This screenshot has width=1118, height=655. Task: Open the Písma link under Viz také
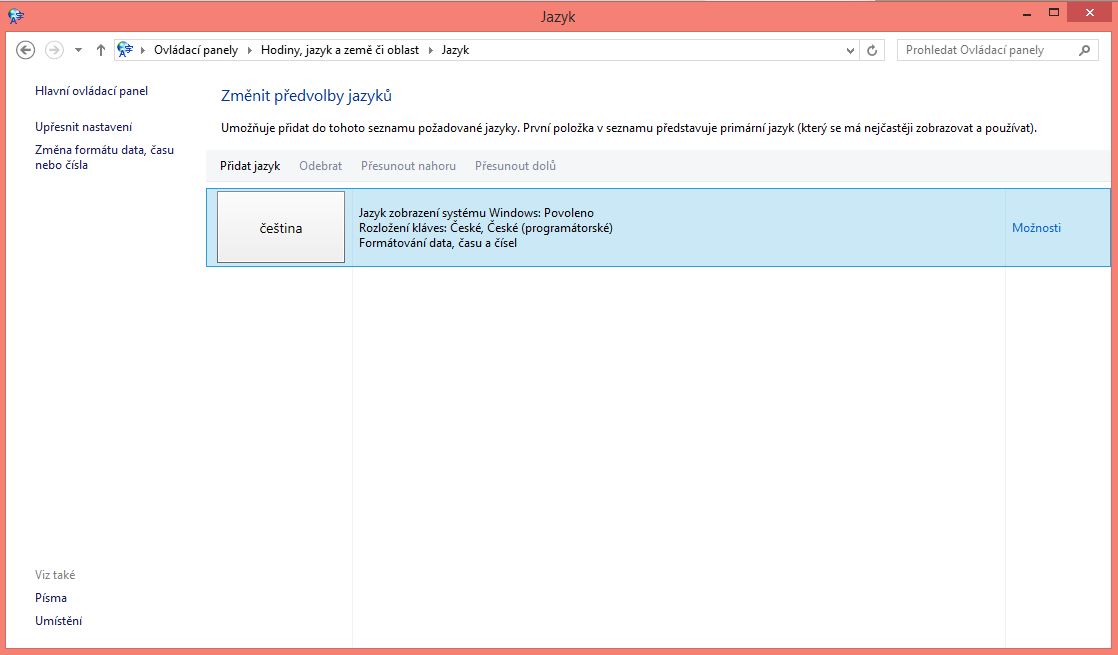(51, 598)
